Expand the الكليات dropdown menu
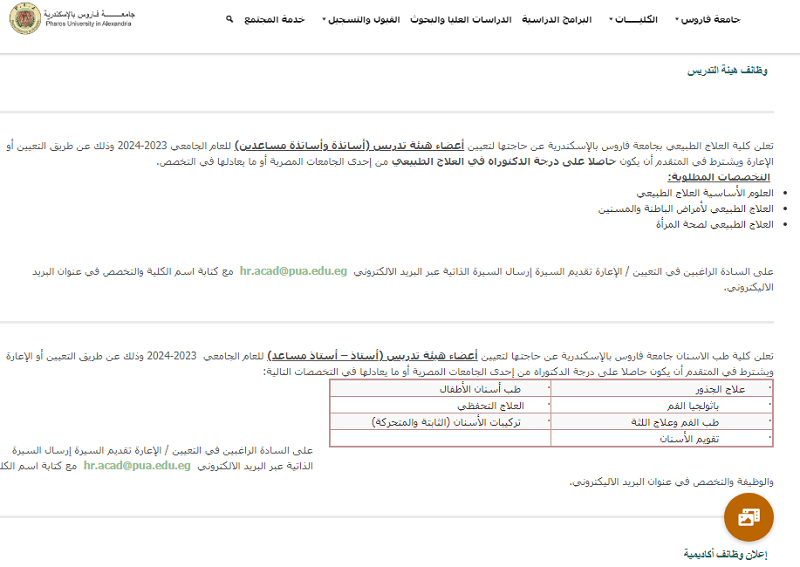The height and width of the screenshot is (567, 800). tap(634, 19)
